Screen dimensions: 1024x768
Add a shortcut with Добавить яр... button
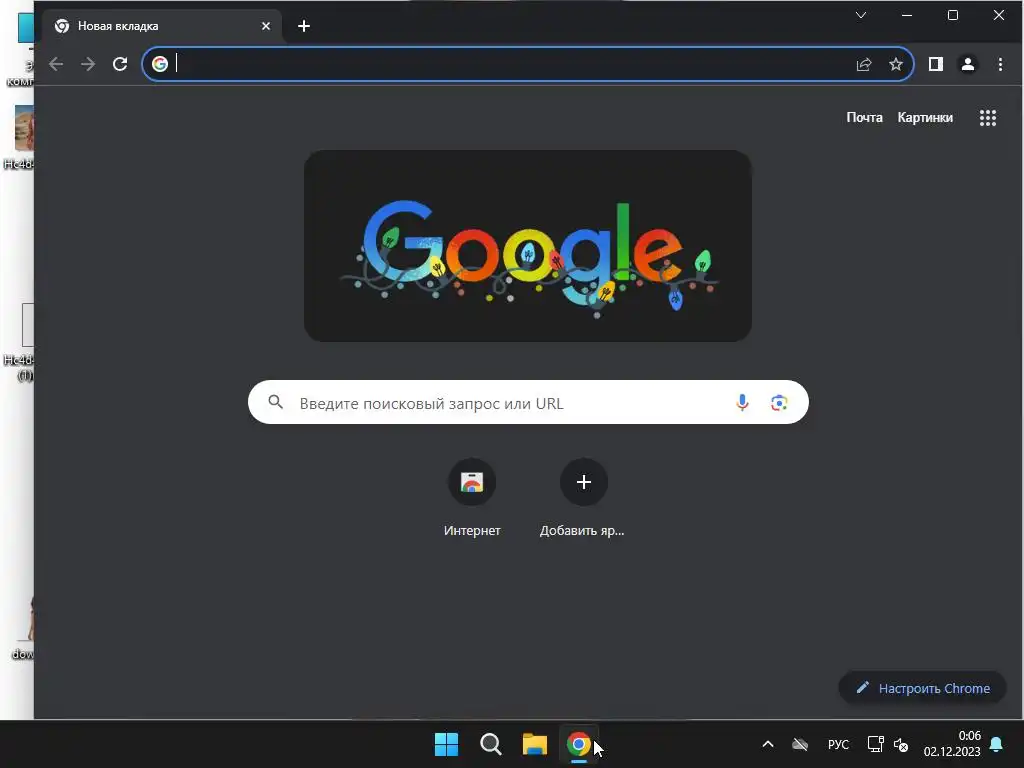click(x=583, y=499)
